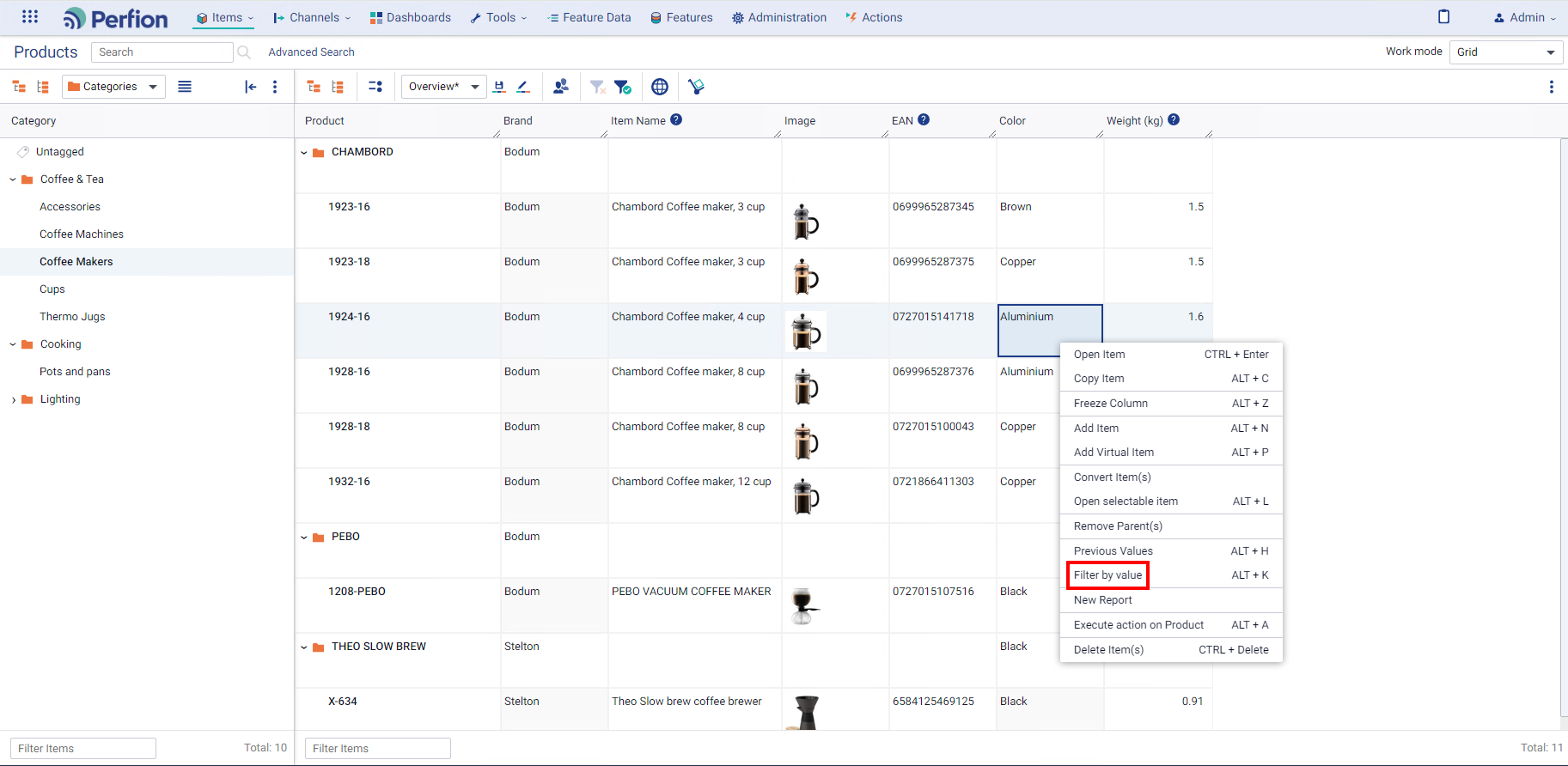
Task: Choose Freeze Column in context menu
Action: (x=1171, y=404)
